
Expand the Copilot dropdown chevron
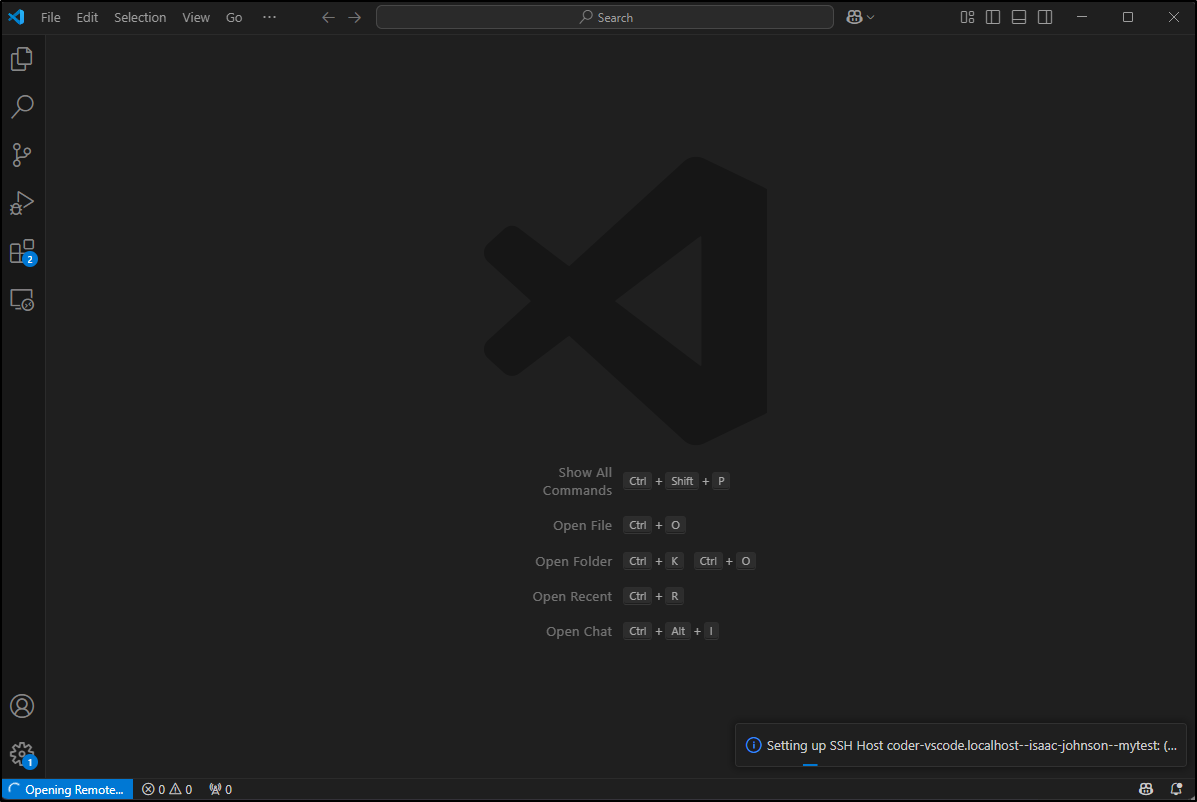[x=870, y=17]
